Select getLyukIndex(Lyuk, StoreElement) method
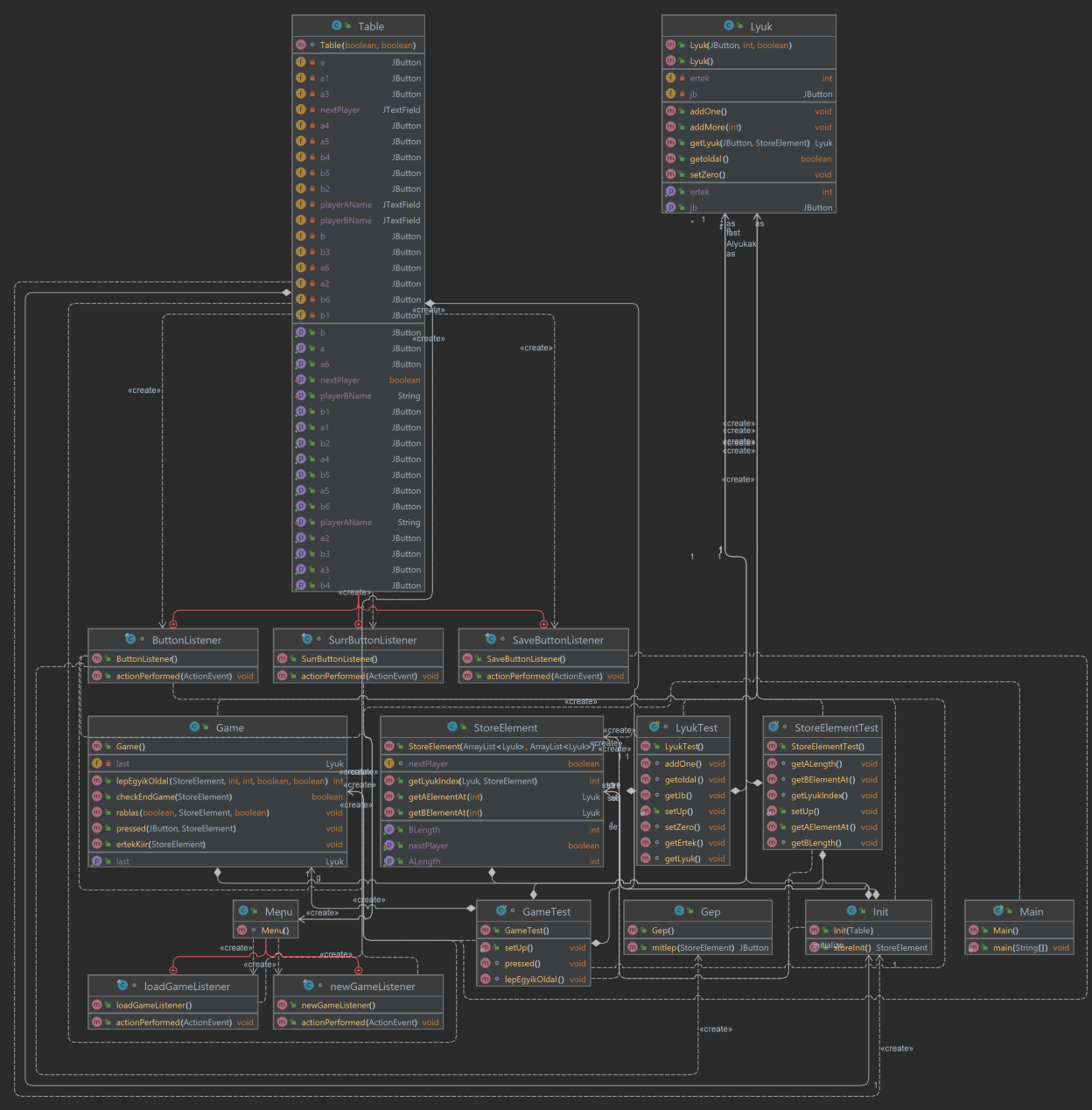Screen dimensions: 1092x1110 click(x=492, y=781)
